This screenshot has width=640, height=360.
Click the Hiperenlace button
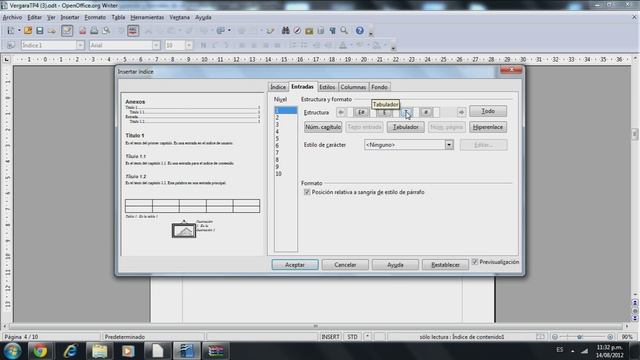(488, 127)
